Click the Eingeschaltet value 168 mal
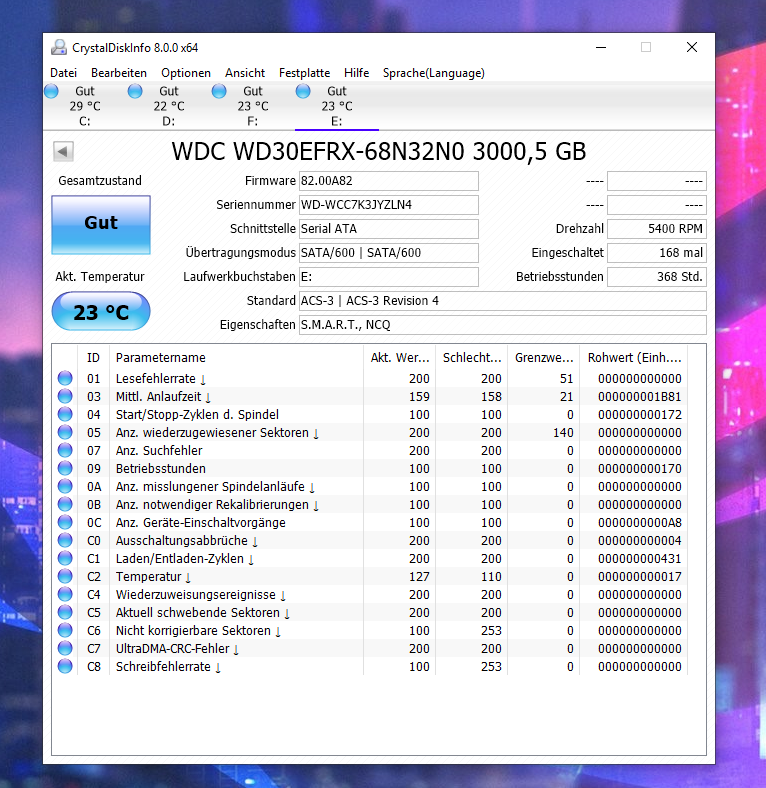The image size is (766, 788). pos(657,253)
